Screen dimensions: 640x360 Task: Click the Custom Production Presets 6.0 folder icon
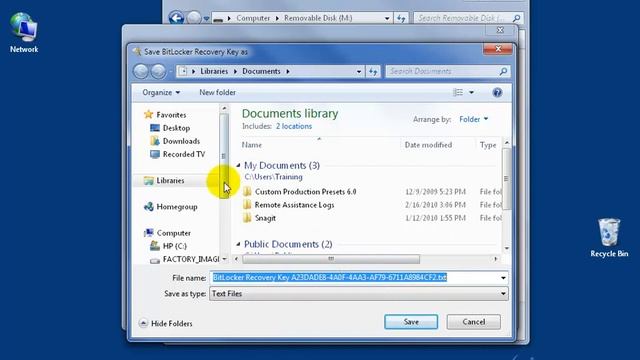pyautogui.click(x=247, y=191)
